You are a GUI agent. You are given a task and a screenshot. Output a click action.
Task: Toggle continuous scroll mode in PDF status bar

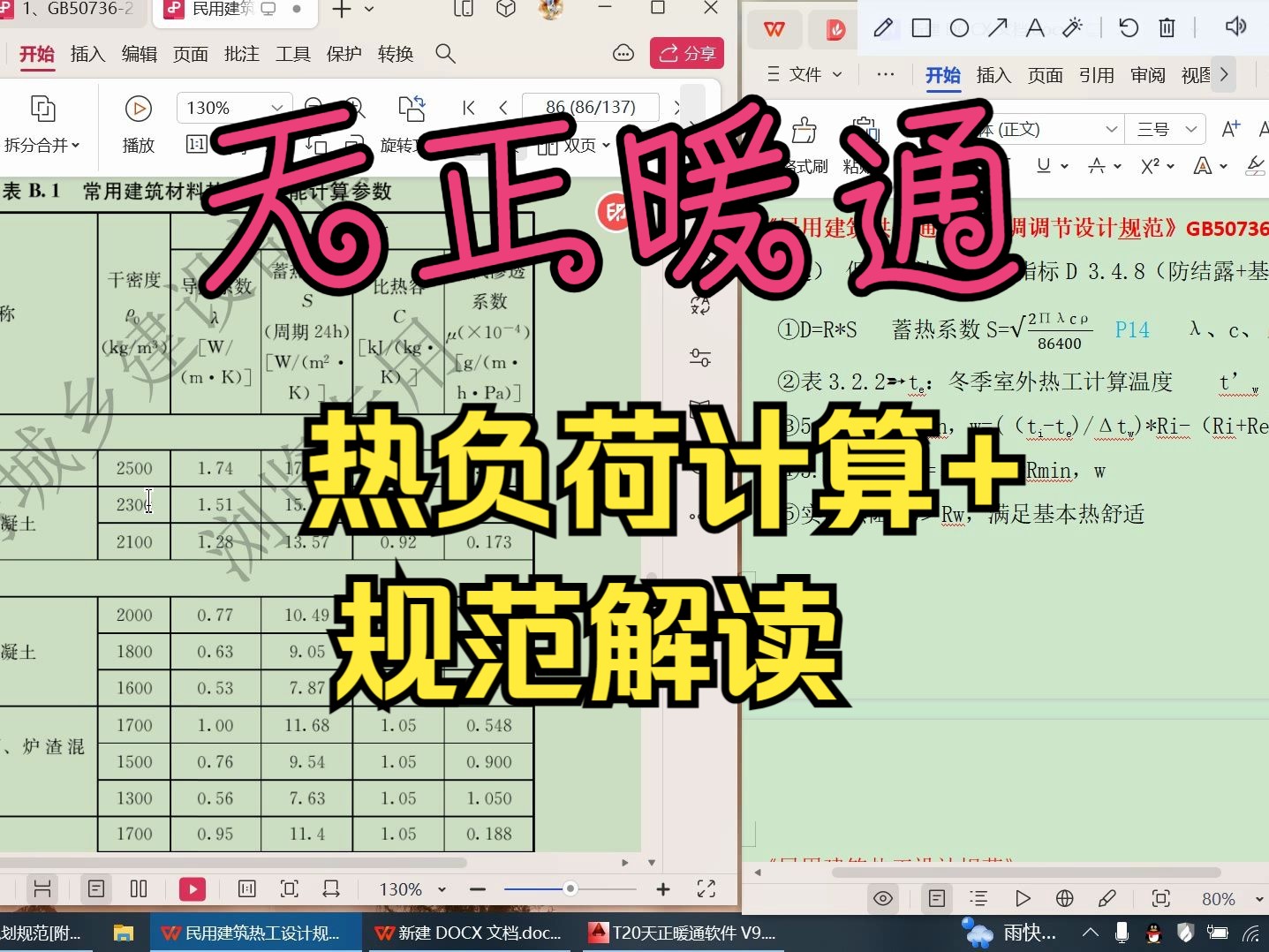[x=42, y=889]
